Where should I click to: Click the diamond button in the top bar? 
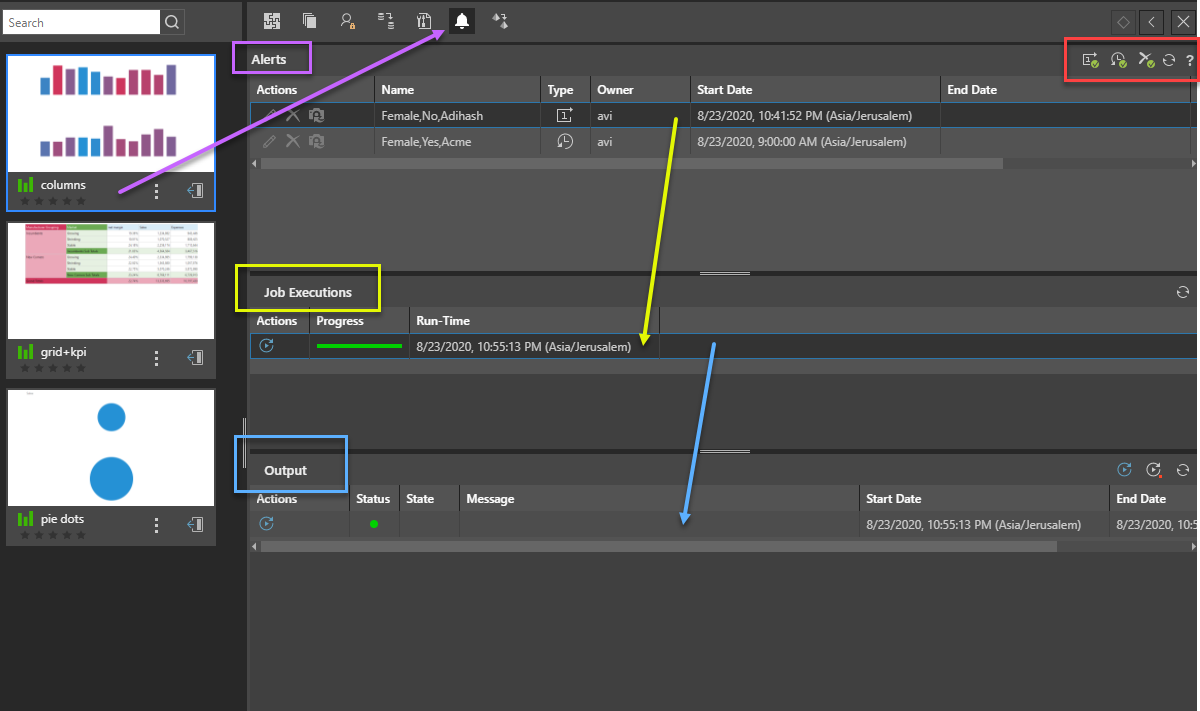1124,21
